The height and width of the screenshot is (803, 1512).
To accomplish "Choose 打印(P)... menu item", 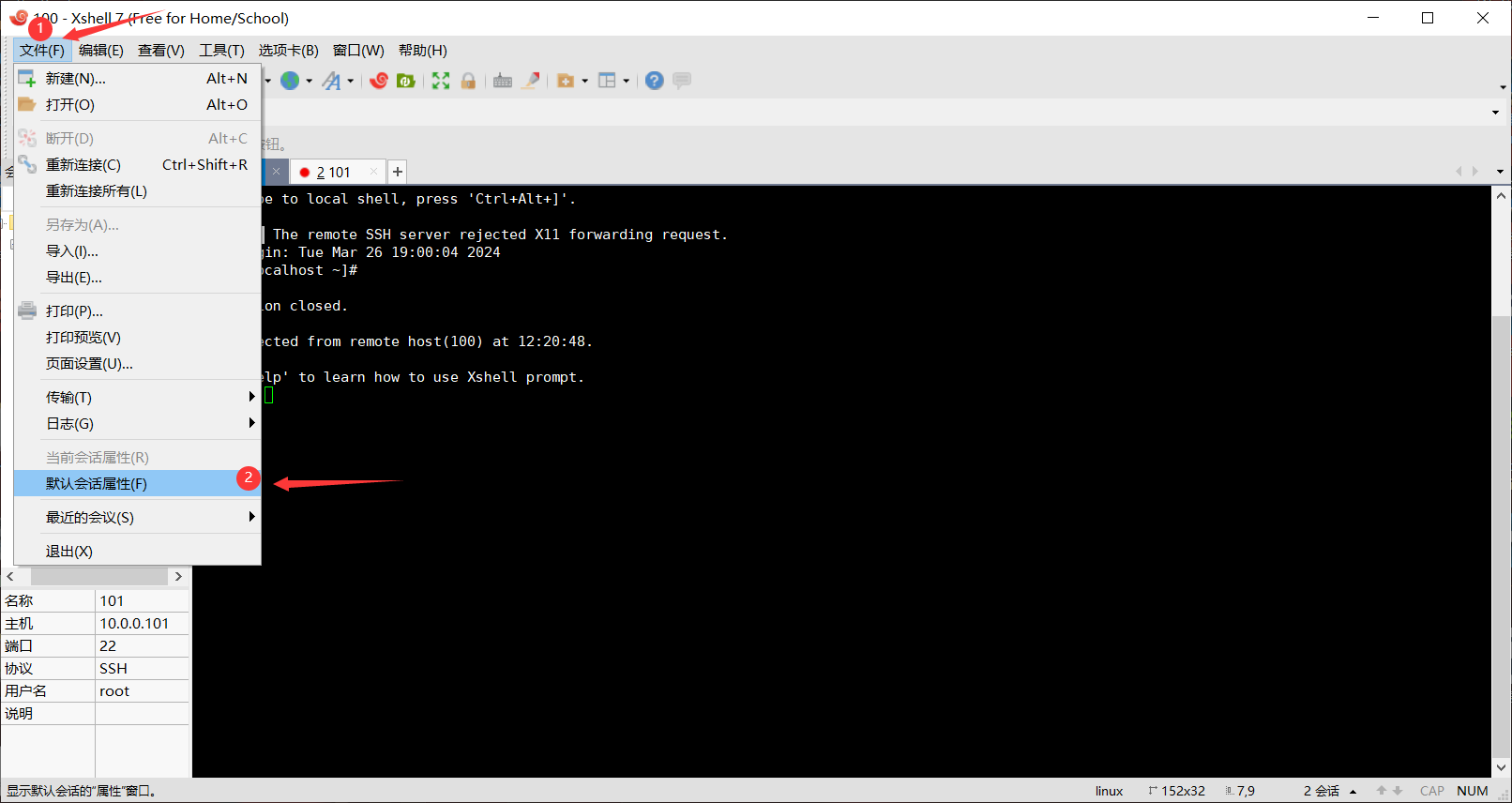I will click(x=137, y=311).
